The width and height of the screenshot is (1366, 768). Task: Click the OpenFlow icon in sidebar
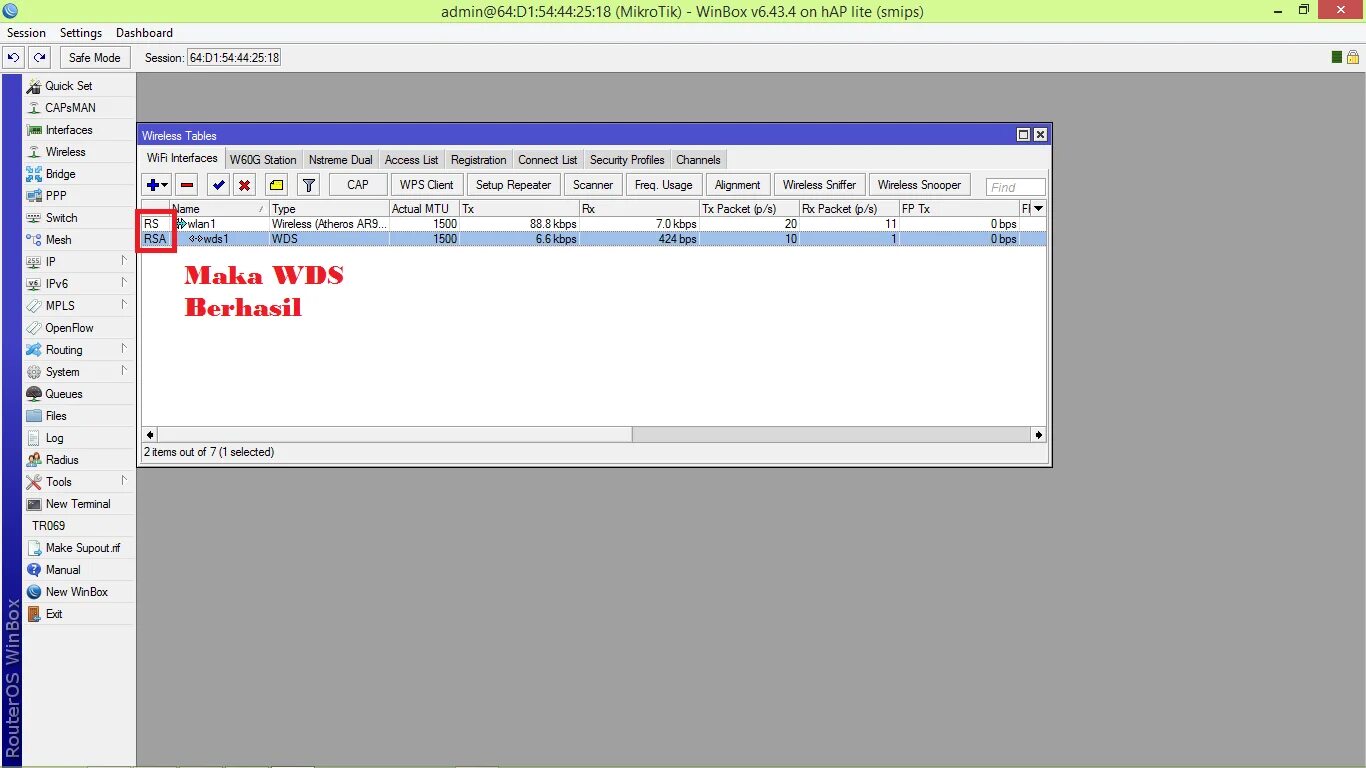[34, 328]
